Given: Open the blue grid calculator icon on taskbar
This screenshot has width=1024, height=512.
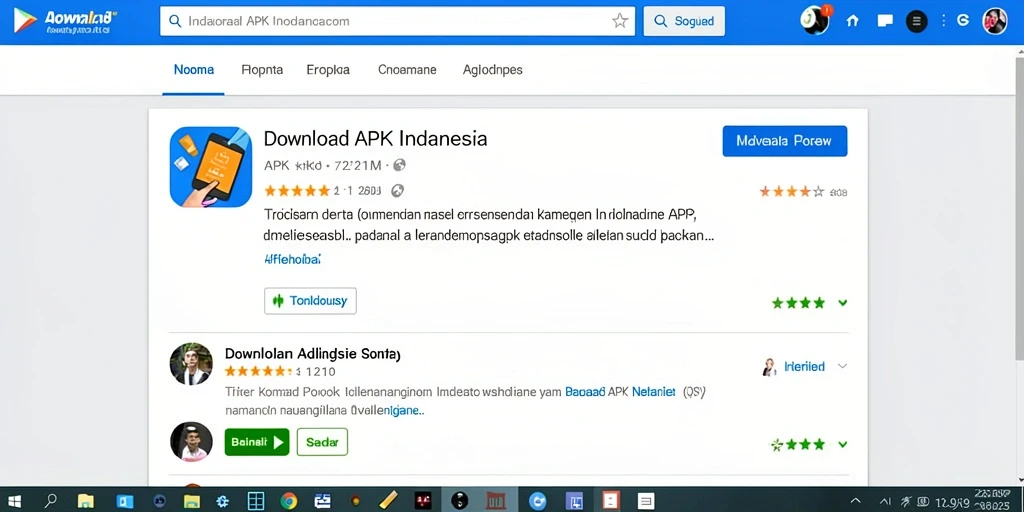Looking at the screenshot, I should (255, 501).
